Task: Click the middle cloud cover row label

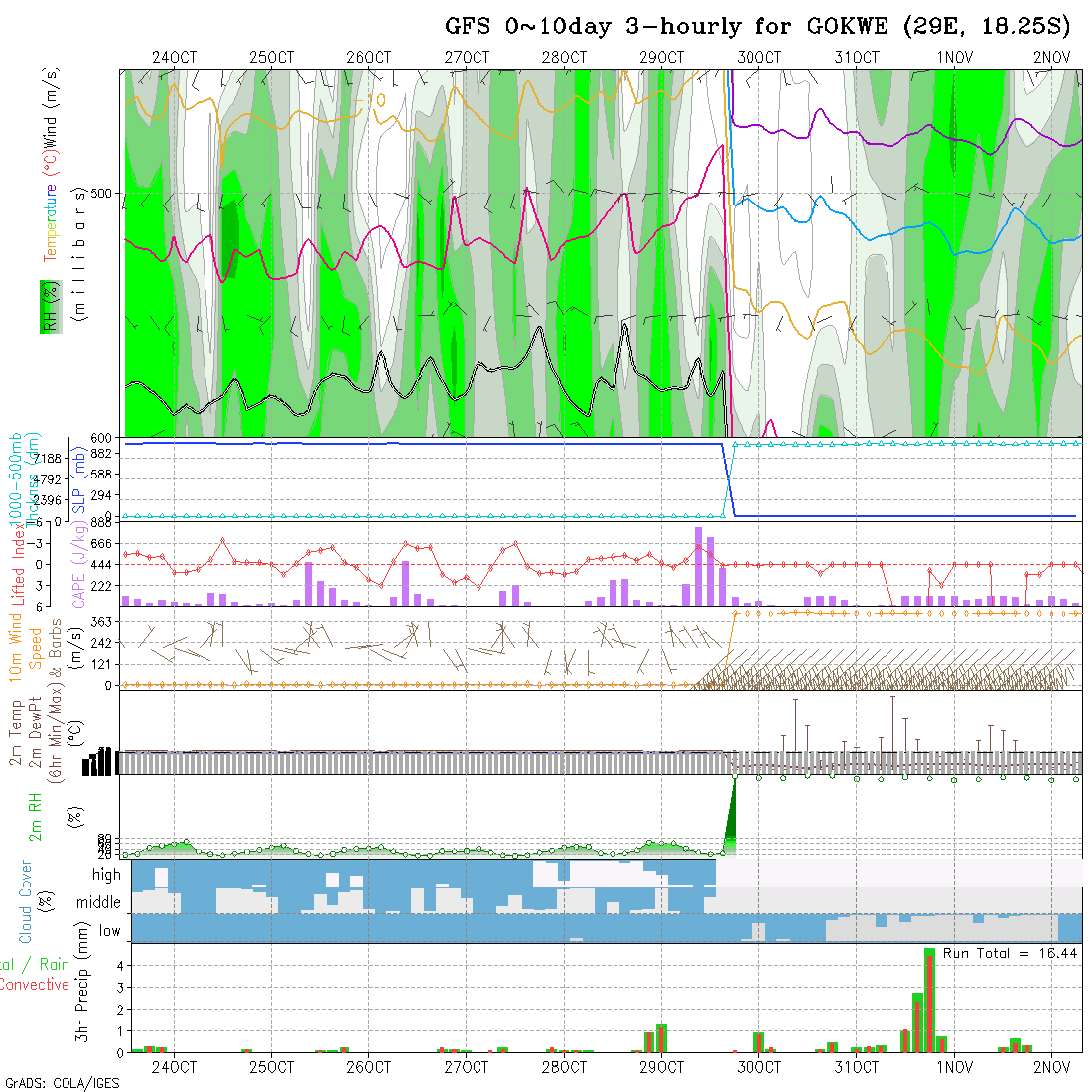Action: 99,902
